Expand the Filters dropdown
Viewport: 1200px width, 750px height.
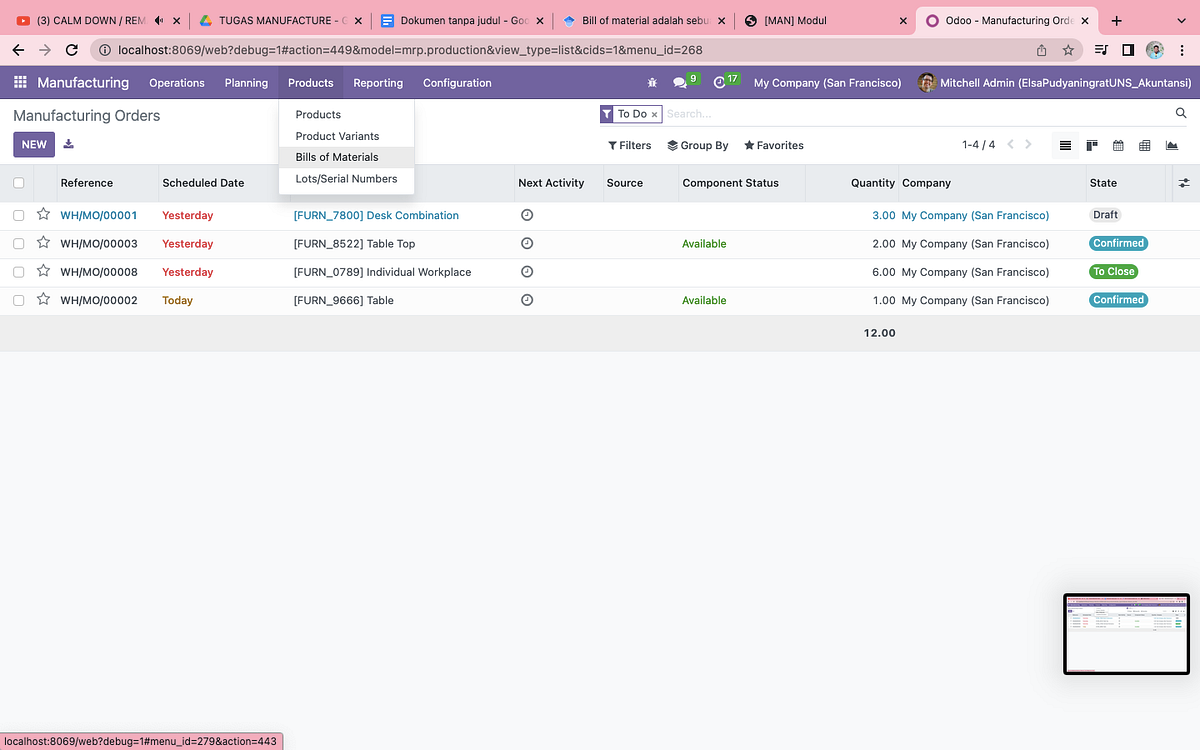(x=630, y=145)
